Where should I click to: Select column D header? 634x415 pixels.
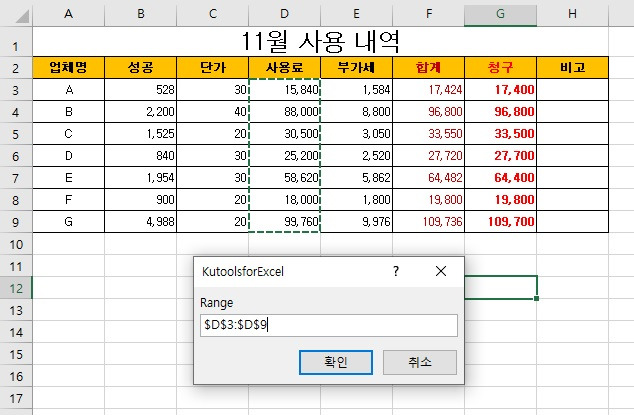[x=285, y=14]
